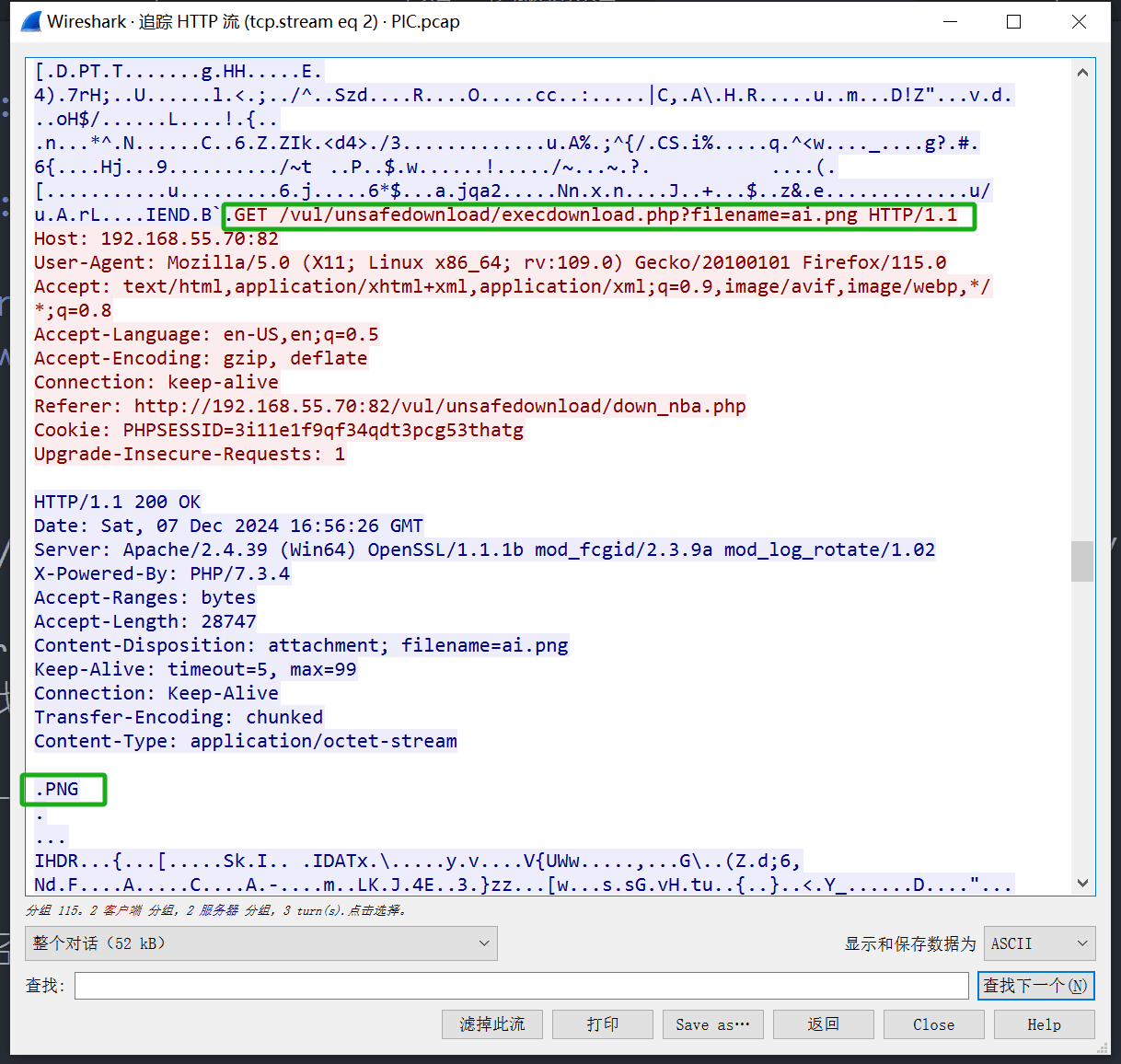Open the 整个对话 (52 kB) conversation dropdown

point(260,943)
